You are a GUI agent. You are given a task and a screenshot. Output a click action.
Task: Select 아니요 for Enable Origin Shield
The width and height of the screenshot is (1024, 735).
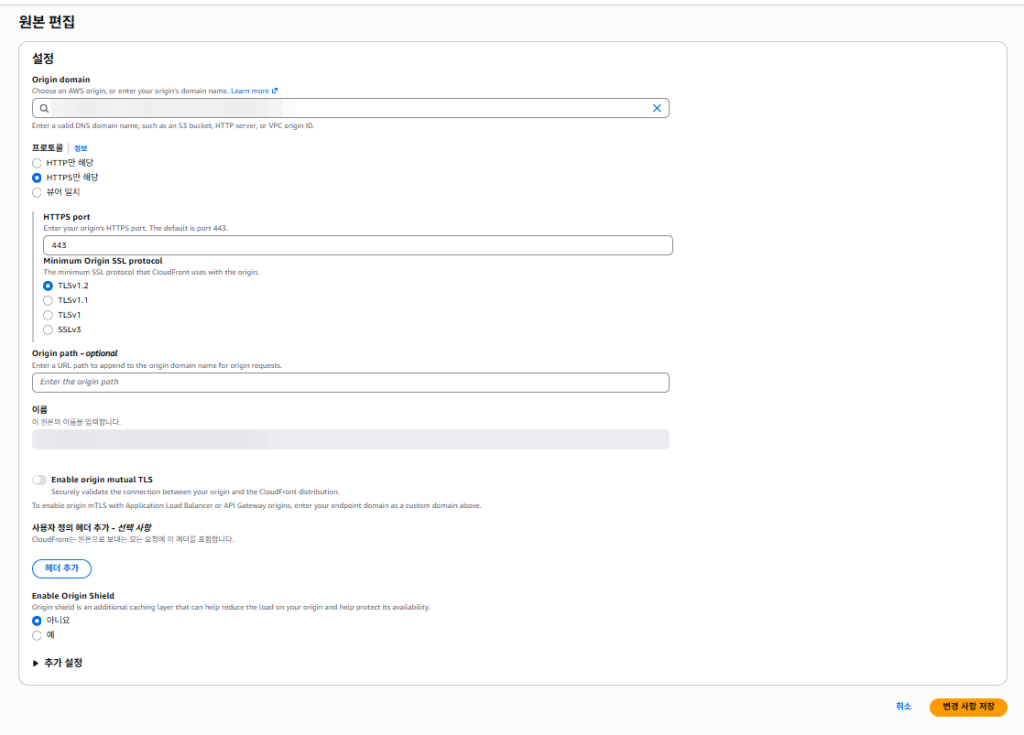pyautogui.click(x=37, y=621)
